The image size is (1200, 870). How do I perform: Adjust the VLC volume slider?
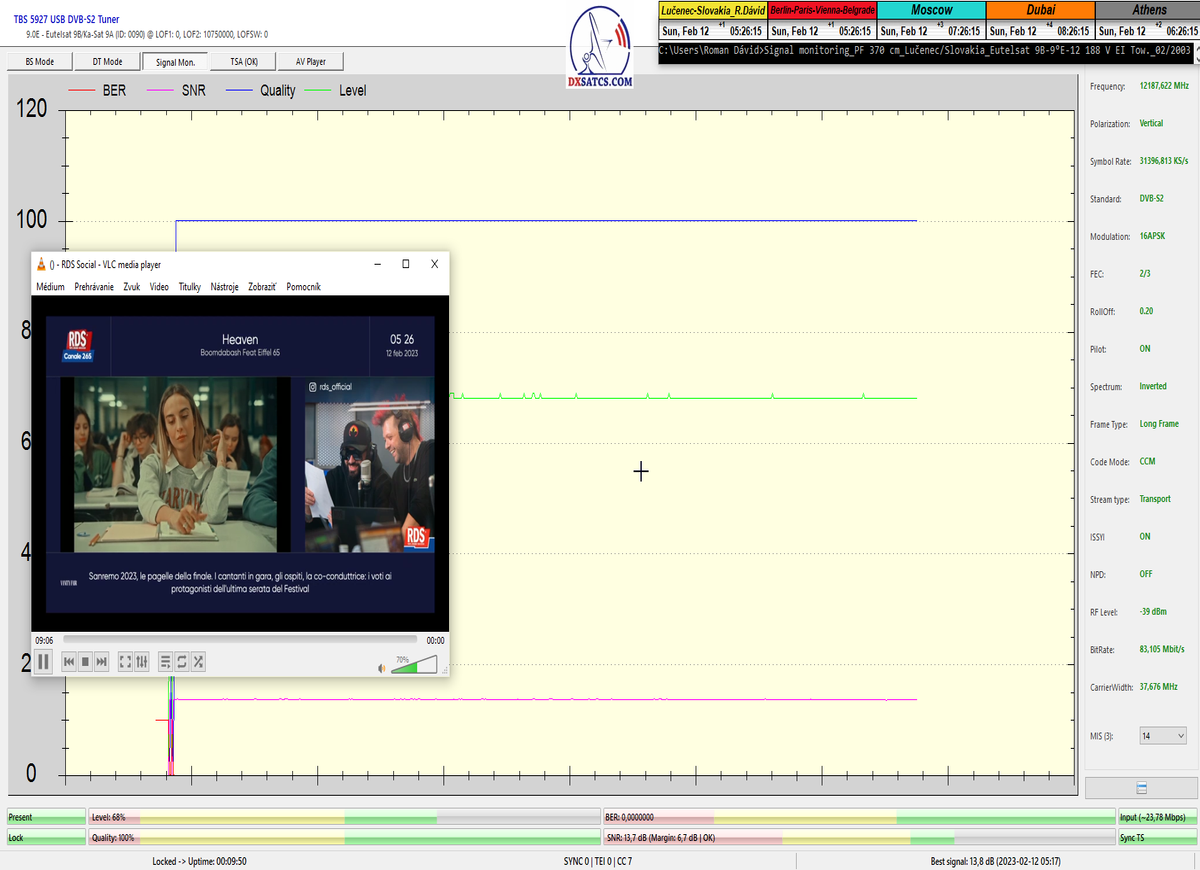[x=414, y=665]
